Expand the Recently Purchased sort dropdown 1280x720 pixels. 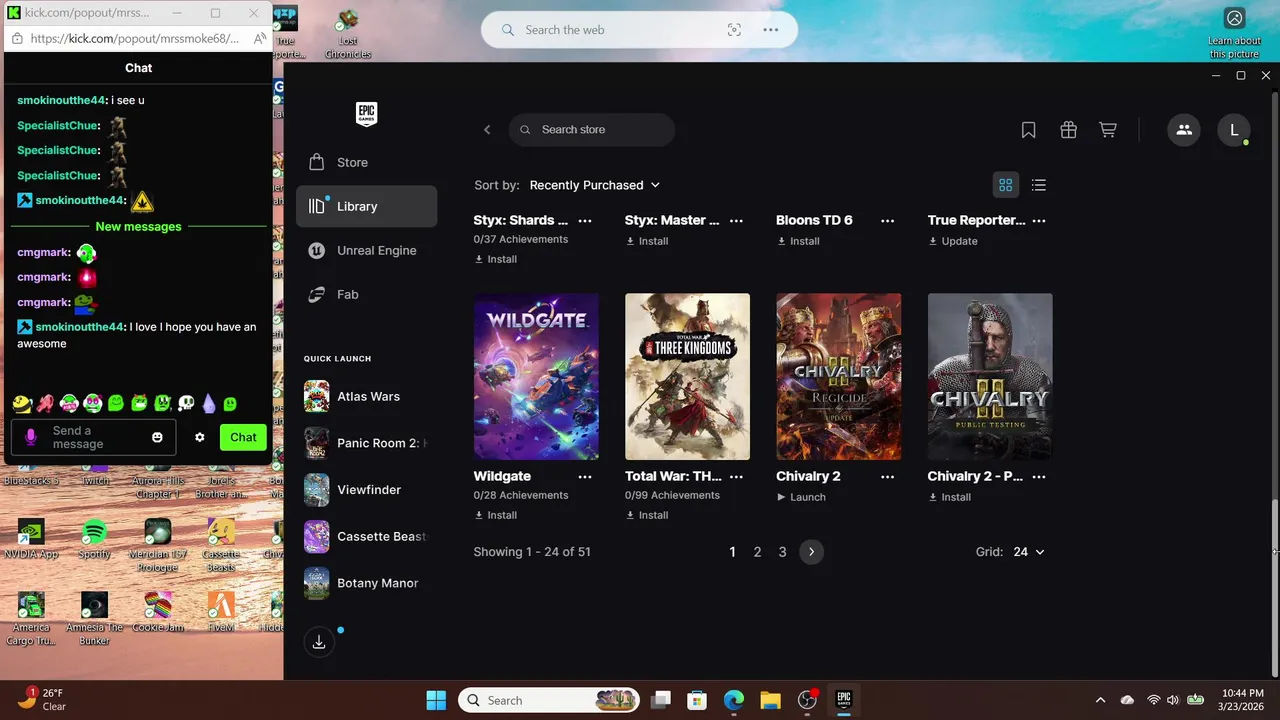point(595,185)
